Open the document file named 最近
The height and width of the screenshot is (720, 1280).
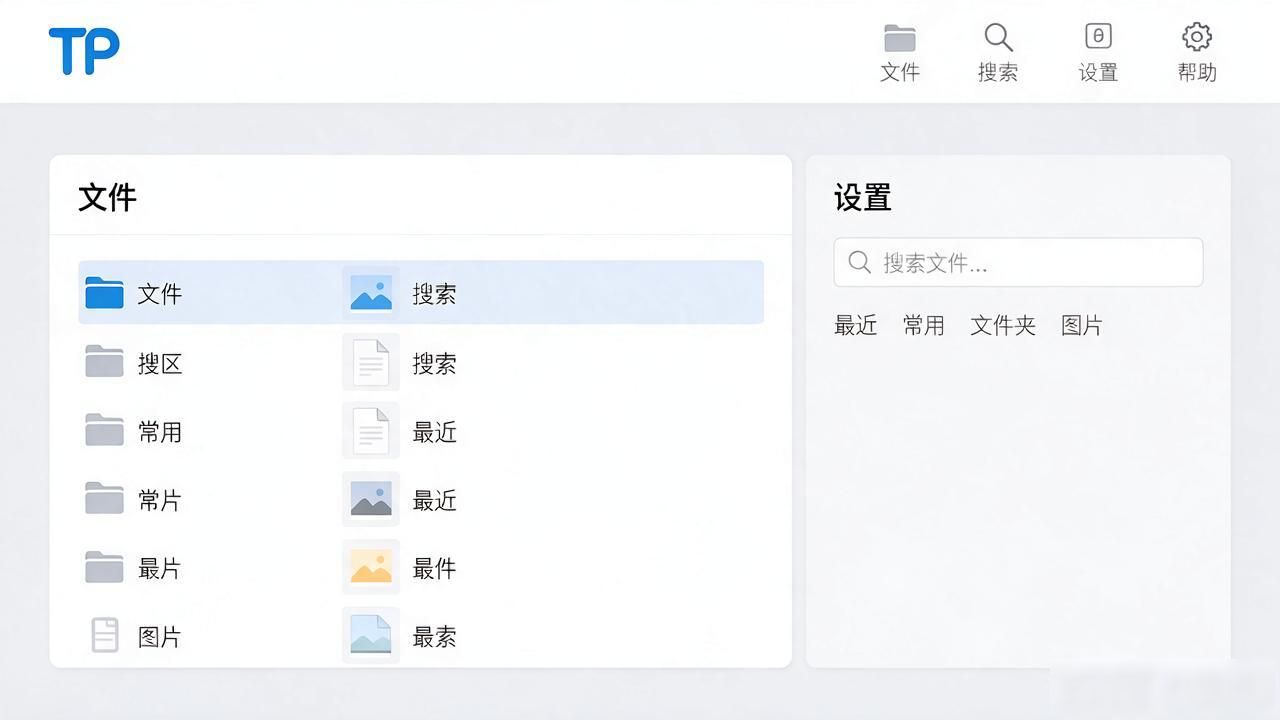(371, 431)
